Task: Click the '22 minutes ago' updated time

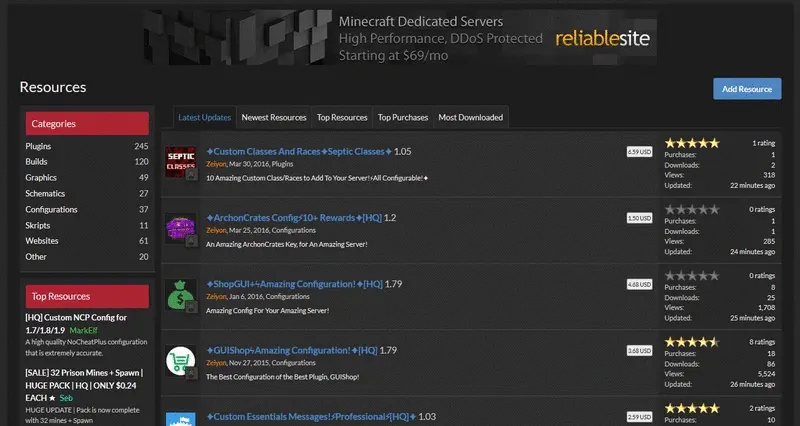Action: pos(753,185)
